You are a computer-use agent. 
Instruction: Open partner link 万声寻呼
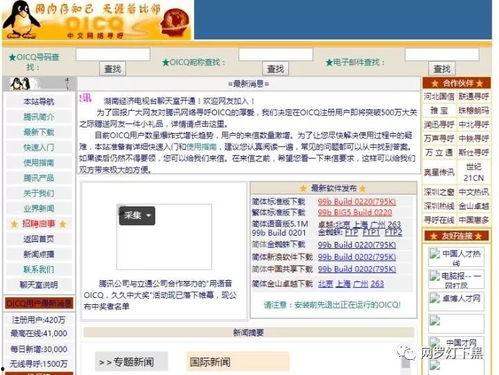click(x=439, y=138)
